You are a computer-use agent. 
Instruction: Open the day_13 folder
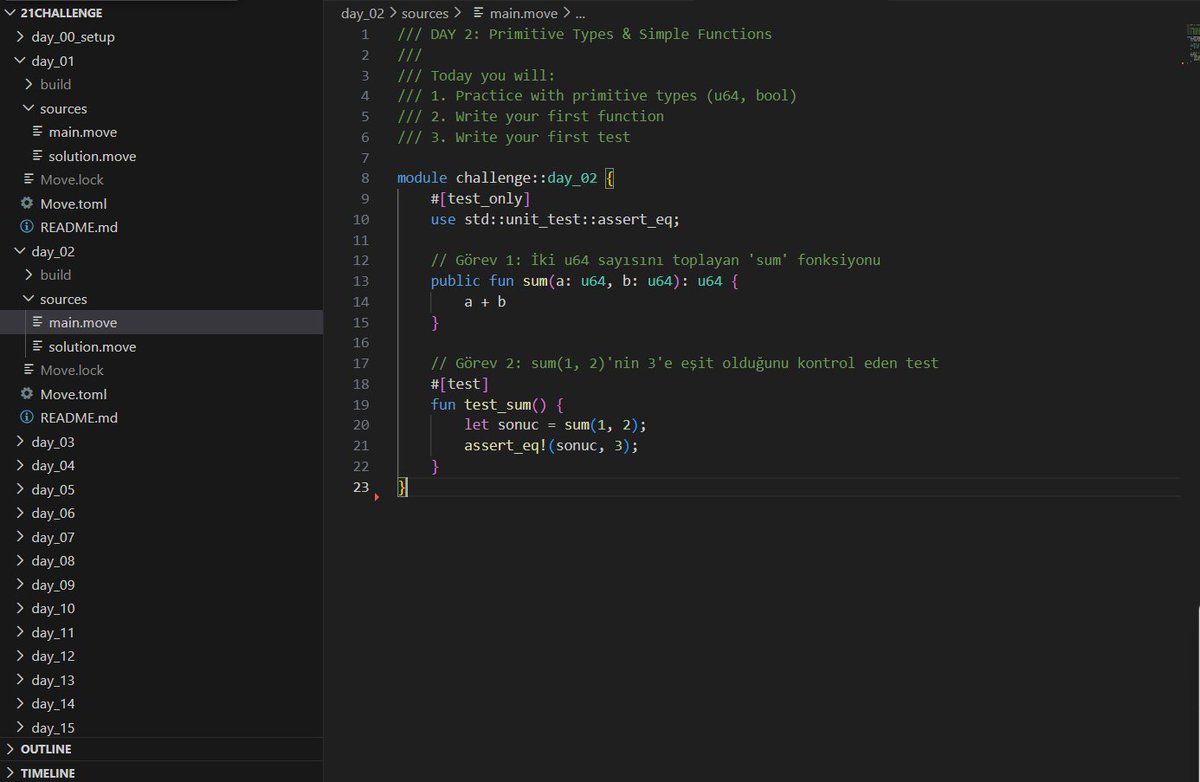coord(53,680)
